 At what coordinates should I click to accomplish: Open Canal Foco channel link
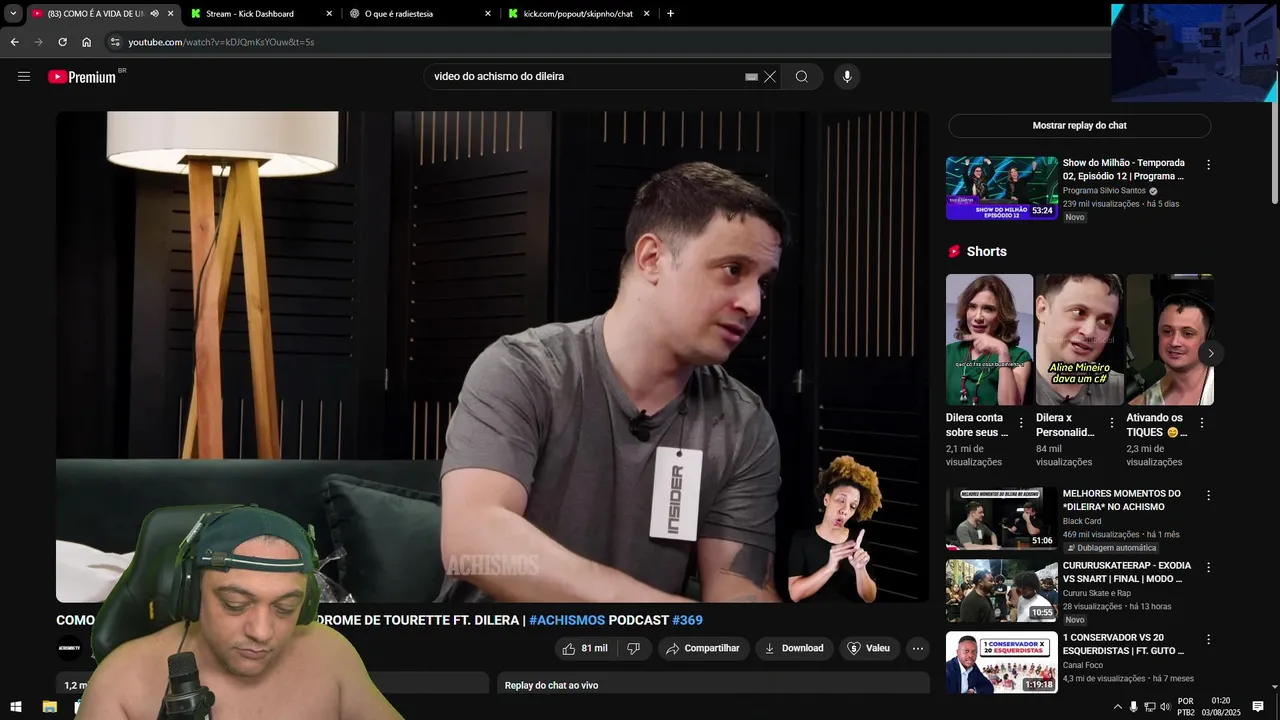[1088, 665]
